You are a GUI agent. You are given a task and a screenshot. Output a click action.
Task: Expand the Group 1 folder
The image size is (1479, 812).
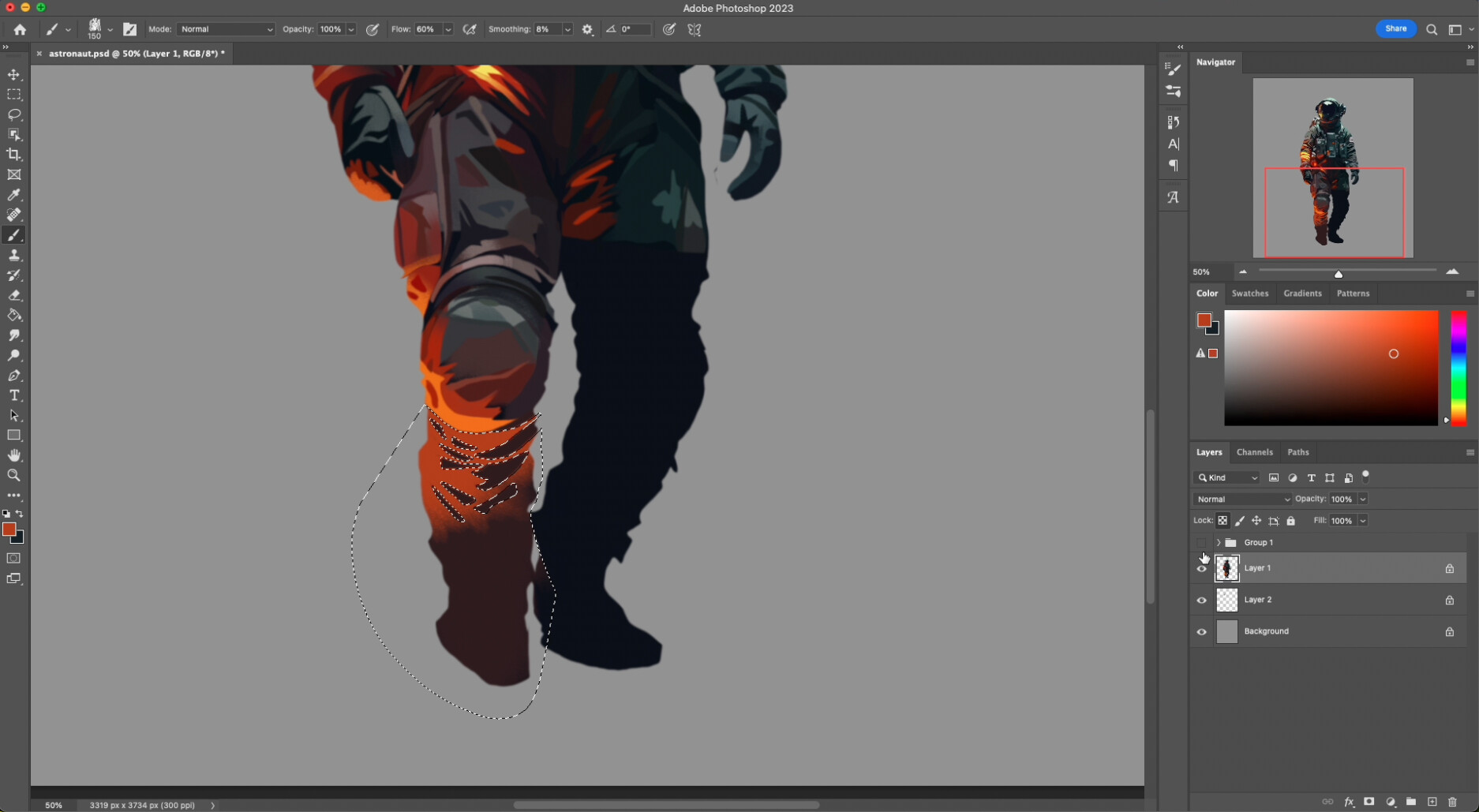pyautogui.click(x=1218, y=542)
